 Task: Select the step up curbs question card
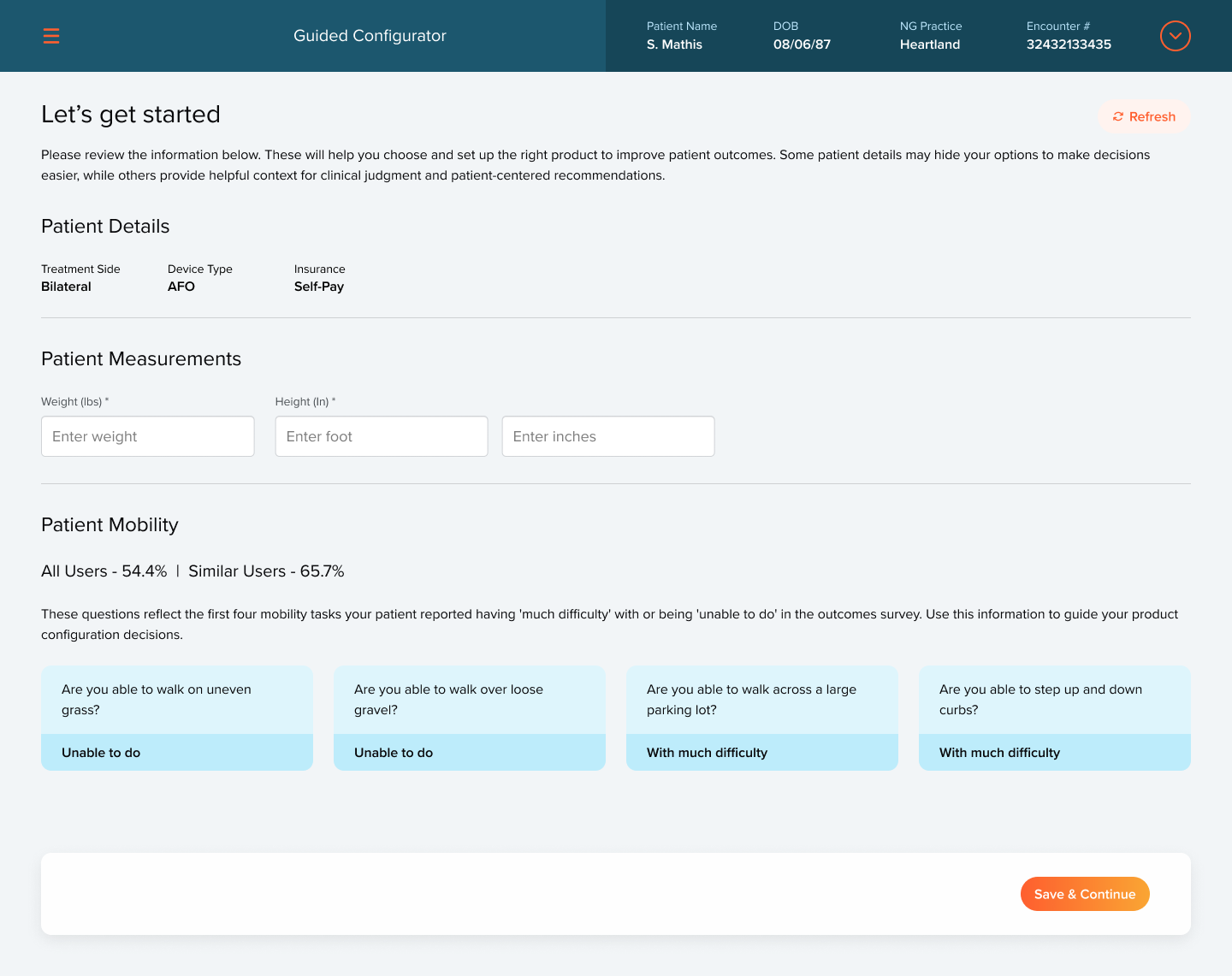tap(1055, 718)
